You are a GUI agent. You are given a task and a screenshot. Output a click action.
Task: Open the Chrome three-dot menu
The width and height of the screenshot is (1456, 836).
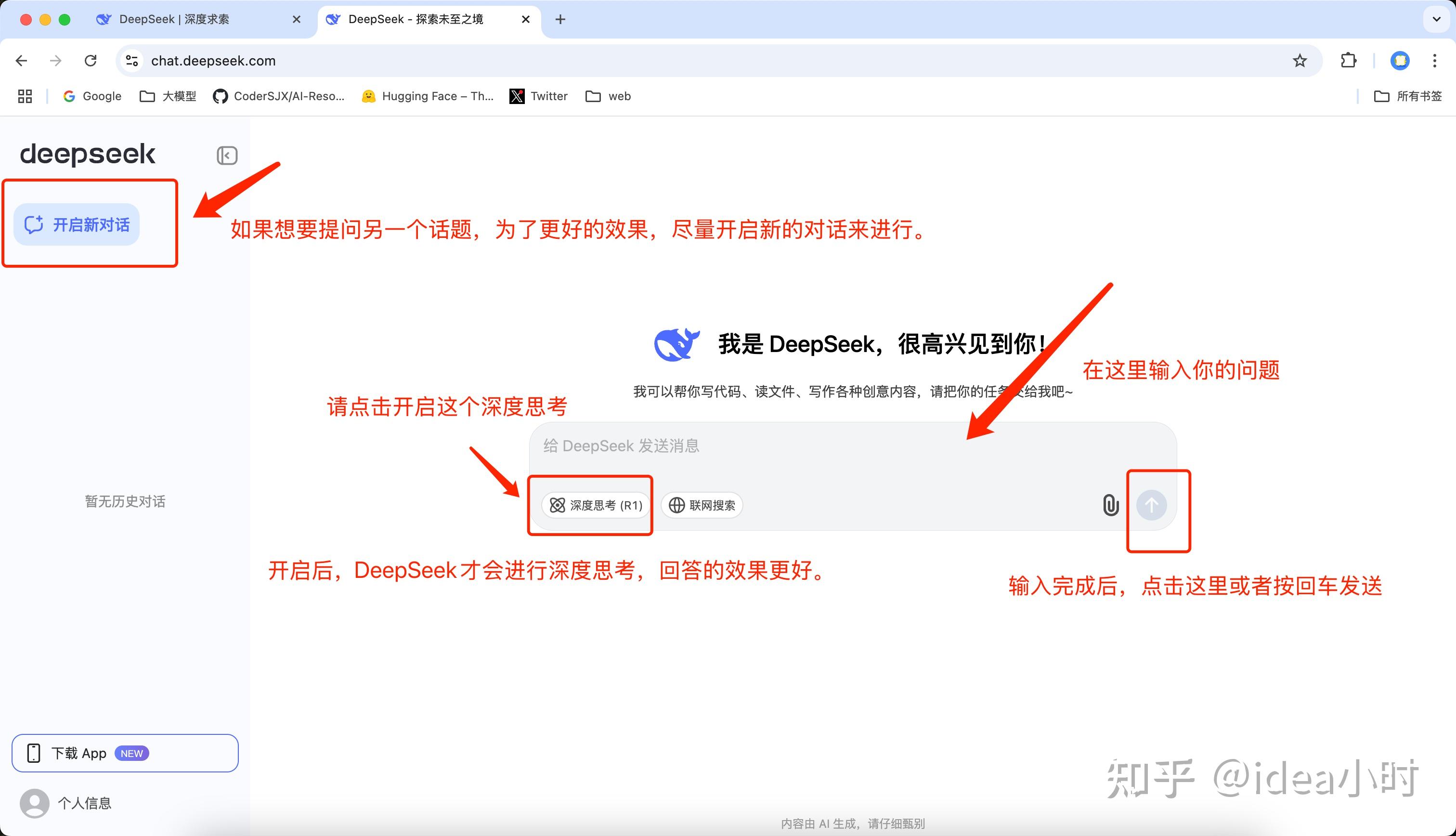click(x=1434, y=61)
